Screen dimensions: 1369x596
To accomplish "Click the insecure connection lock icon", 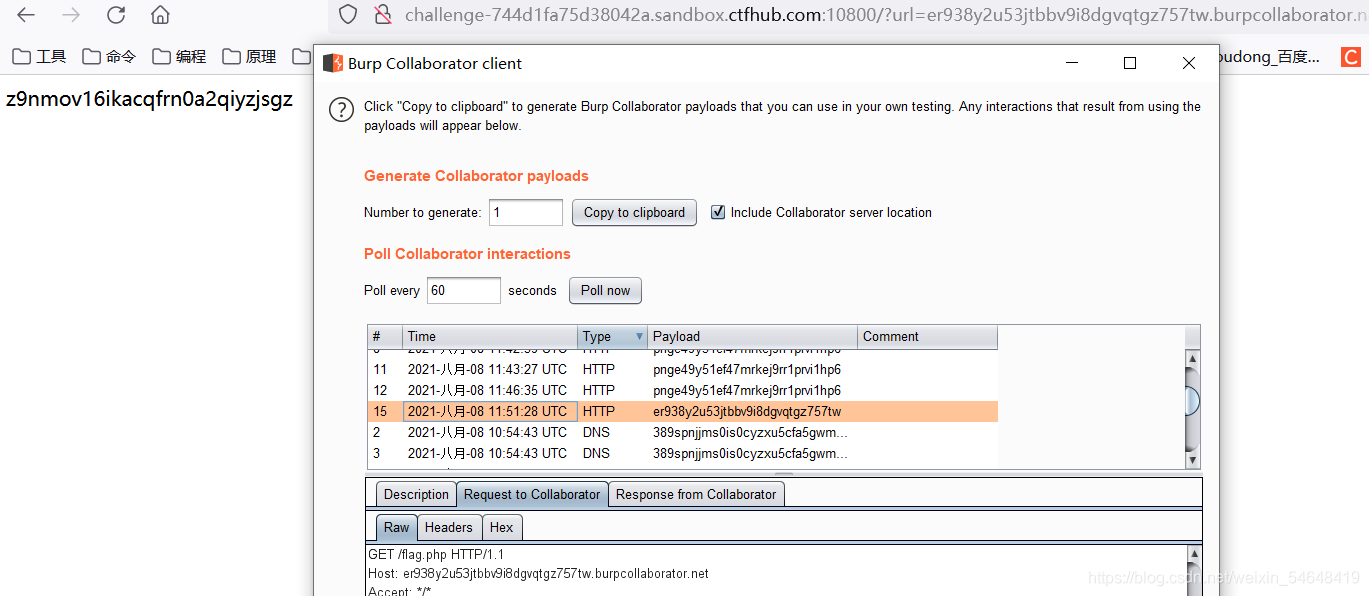I will [382, 15].
